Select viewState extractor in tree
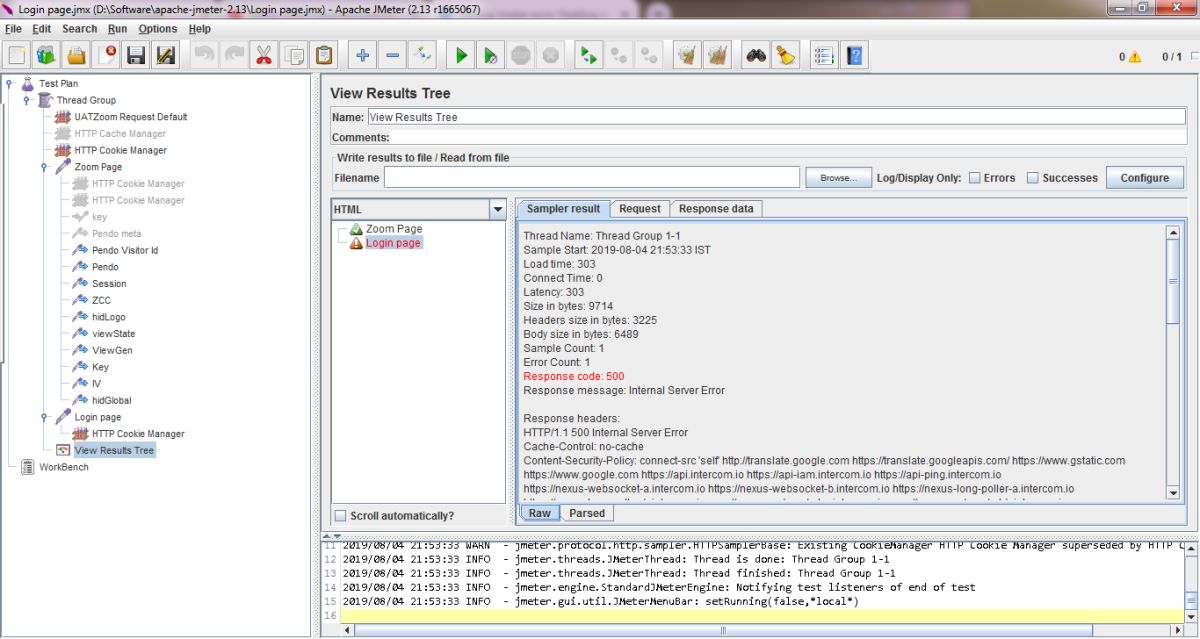 pyautogui.click(x=113, y=334)
